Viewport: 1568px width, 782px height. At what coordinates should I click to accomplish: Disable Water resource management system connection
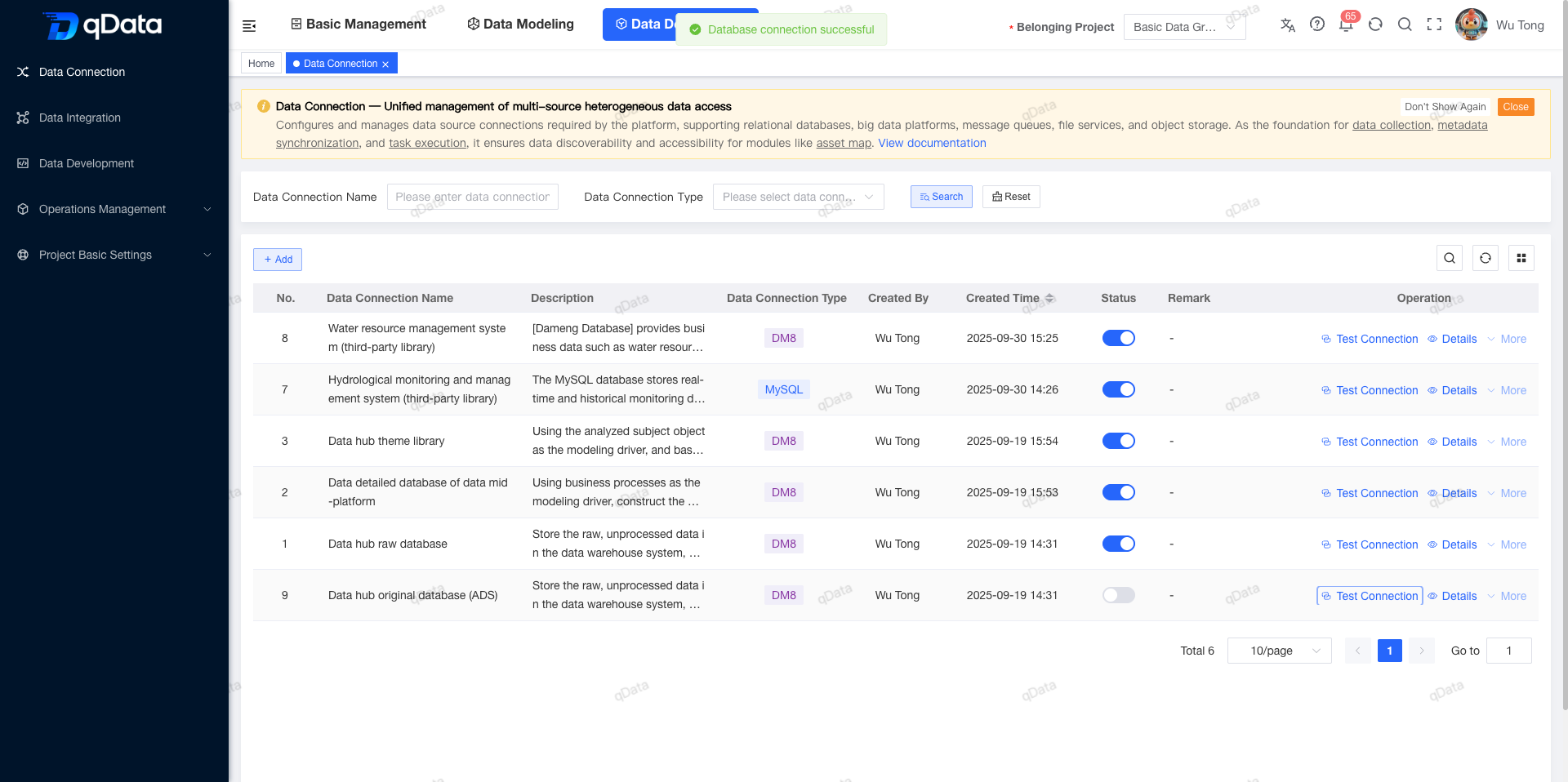click(1119, 338)
